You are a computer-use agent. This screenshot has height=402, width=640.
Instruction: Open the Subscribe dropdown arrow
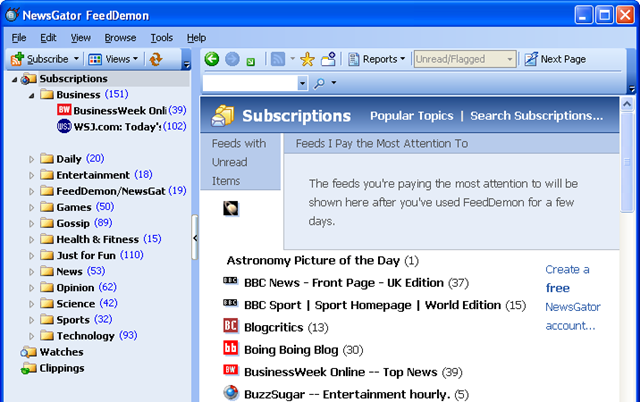pos(76,59)
